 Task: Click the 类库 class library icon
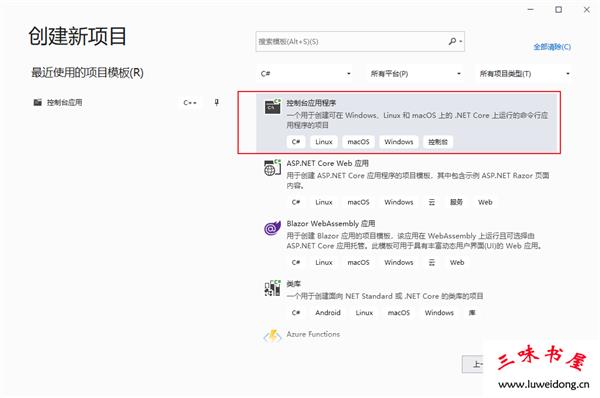point(272,288)
